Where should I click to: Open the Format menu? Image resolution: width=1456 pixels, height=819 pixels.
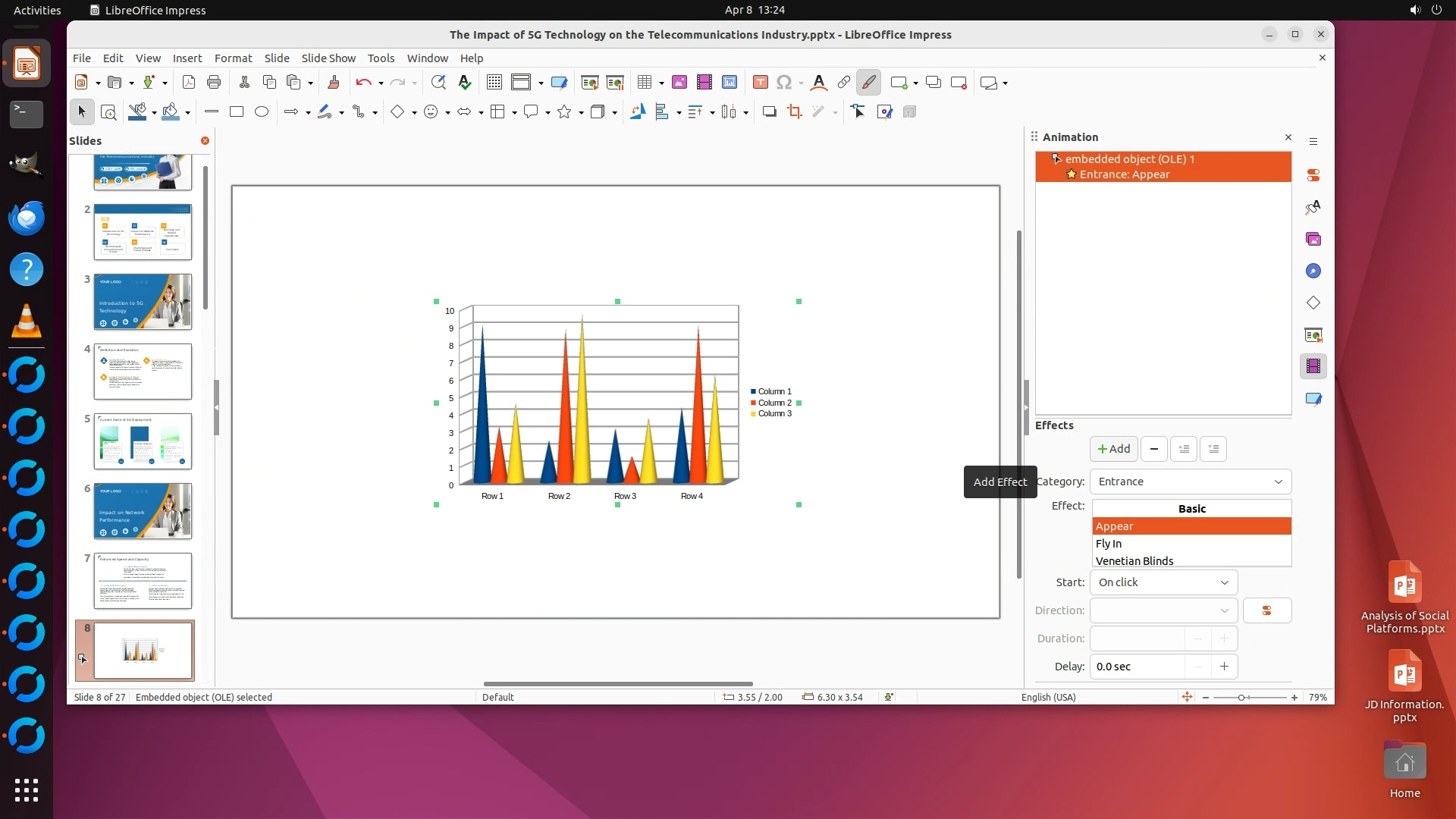[233, 58]
